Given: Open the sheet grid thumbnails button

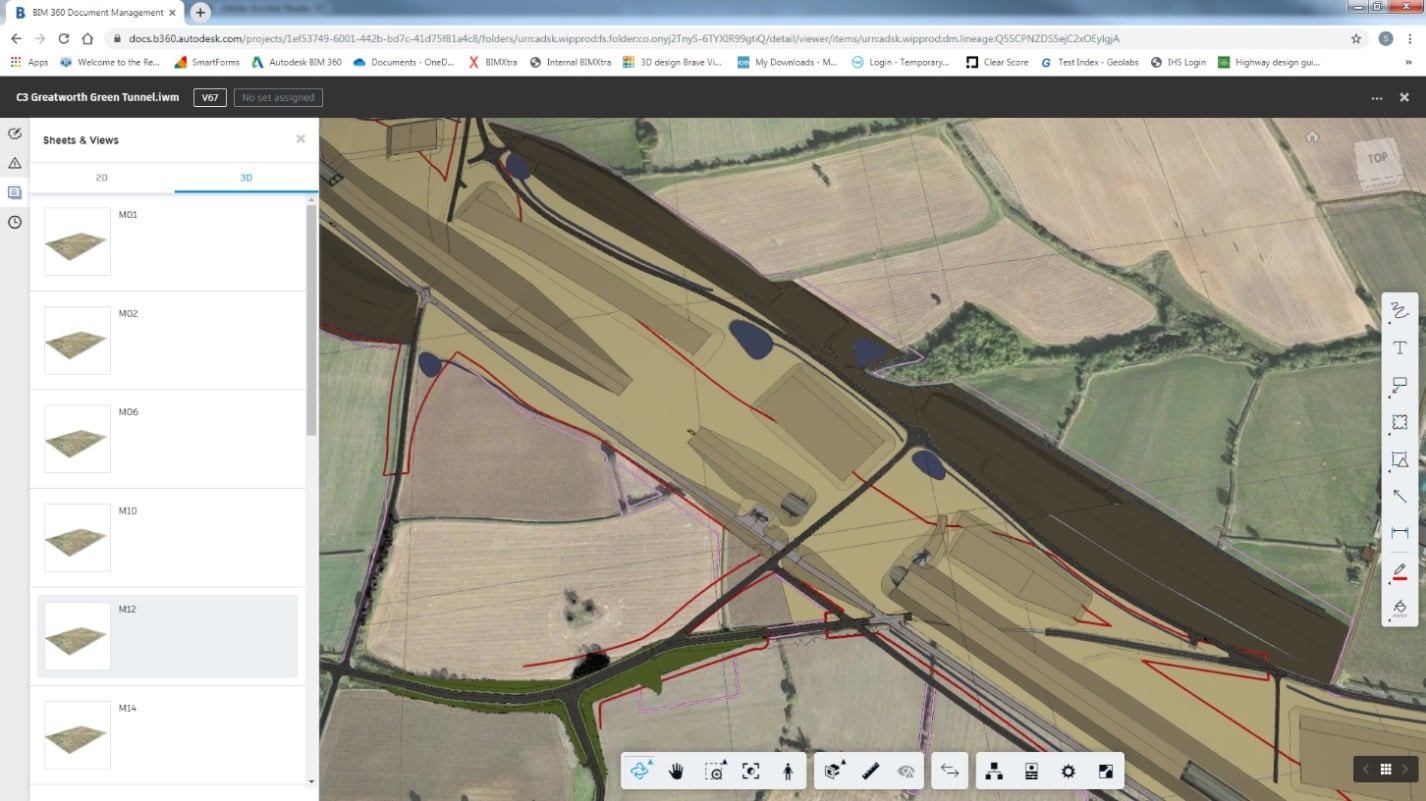Looking at the screenshot, I should 1385,769.
